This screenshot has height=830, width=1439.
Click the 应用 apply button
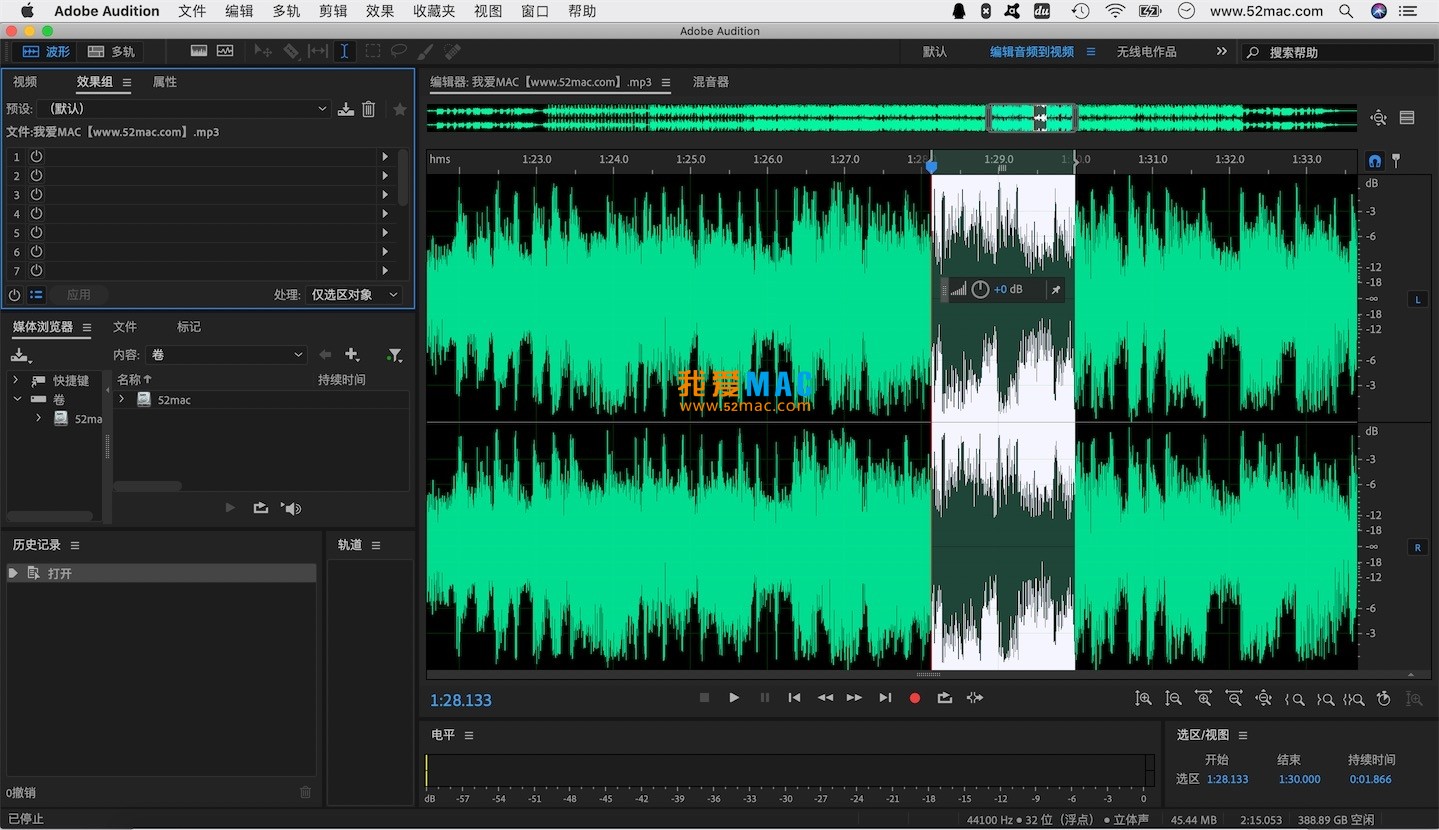pos(78,295)
